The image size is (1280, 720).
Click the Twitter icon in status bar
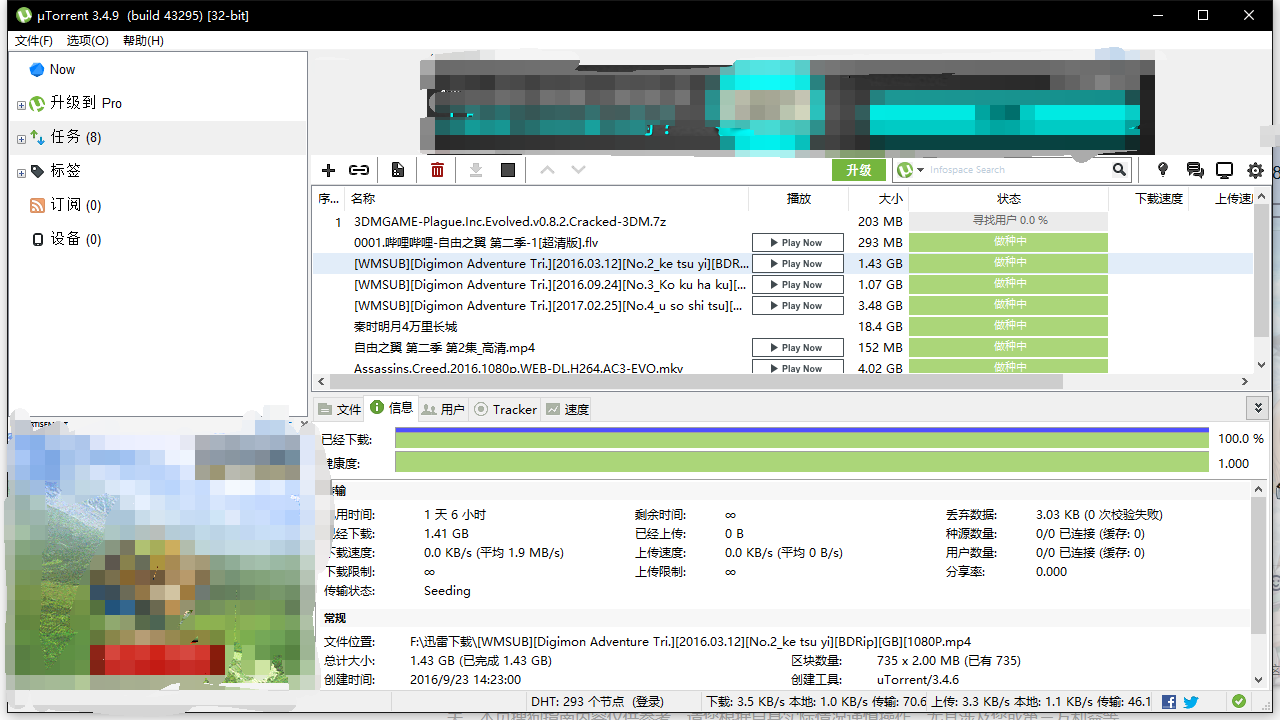[1190, 702]
